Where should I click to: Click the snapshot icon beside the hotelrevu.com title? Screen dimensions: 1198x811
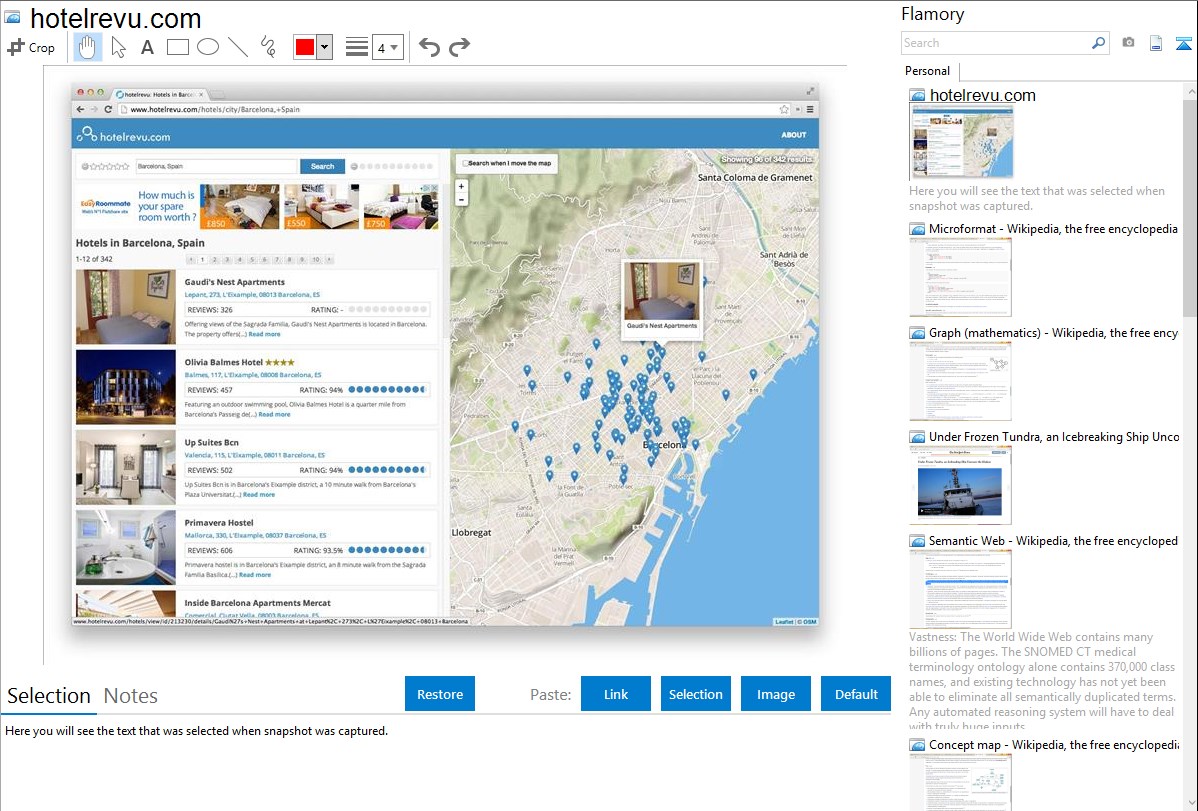tap(12, 16)
